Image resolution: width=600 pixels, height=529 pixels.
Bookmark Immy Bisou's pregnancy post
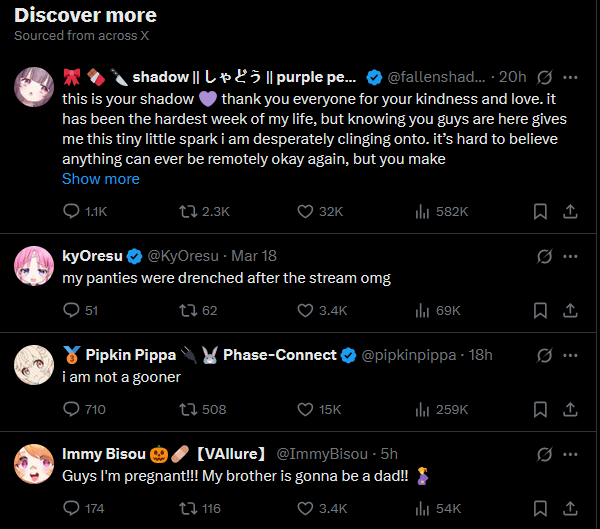point(540,508)
